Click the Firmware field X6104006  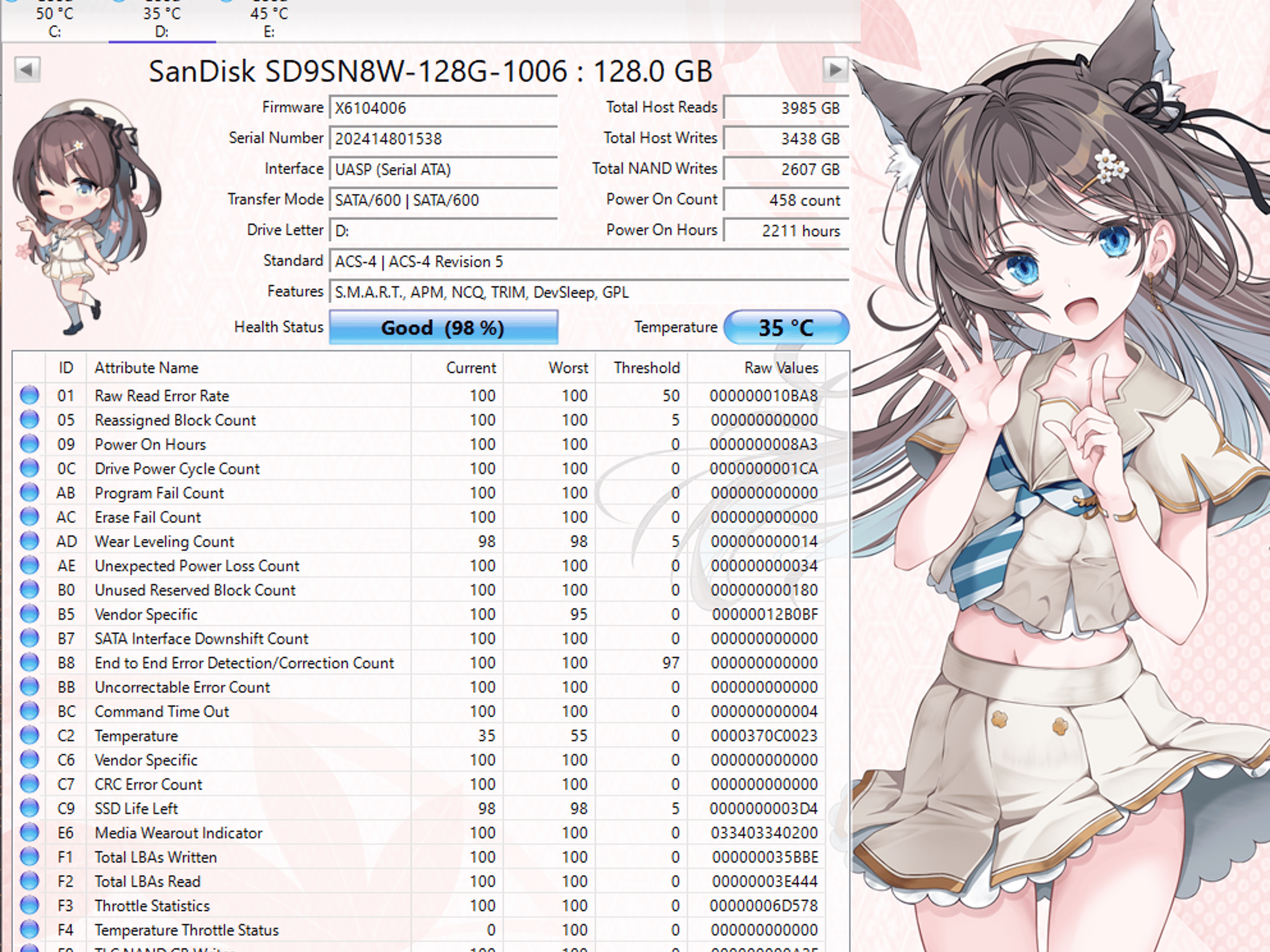[x=443, y=108]
